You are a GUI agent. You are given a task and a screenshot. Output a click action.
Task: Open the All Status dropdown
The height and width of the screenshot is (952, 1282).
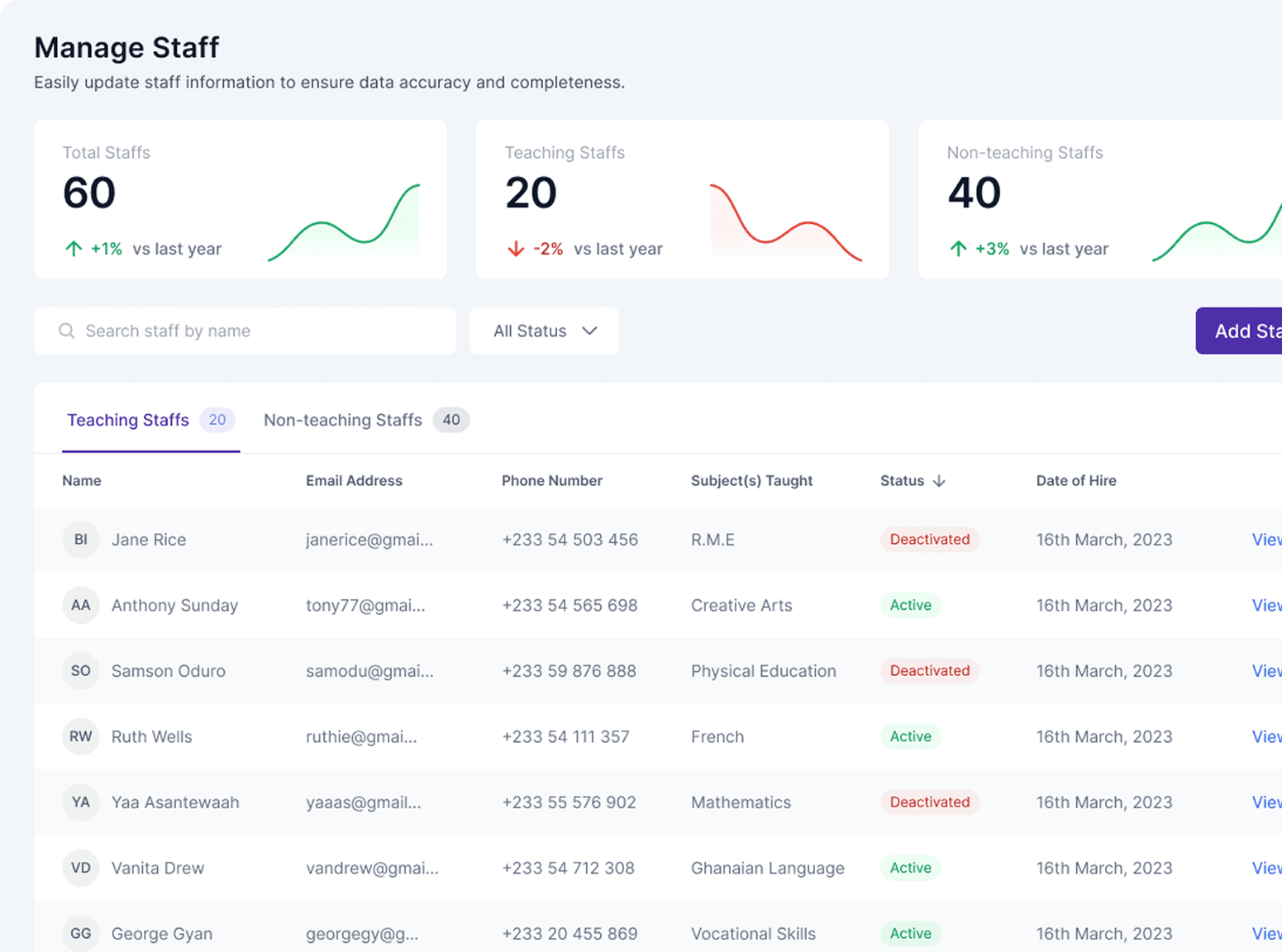pyautogui.click(x=544, y=331)
